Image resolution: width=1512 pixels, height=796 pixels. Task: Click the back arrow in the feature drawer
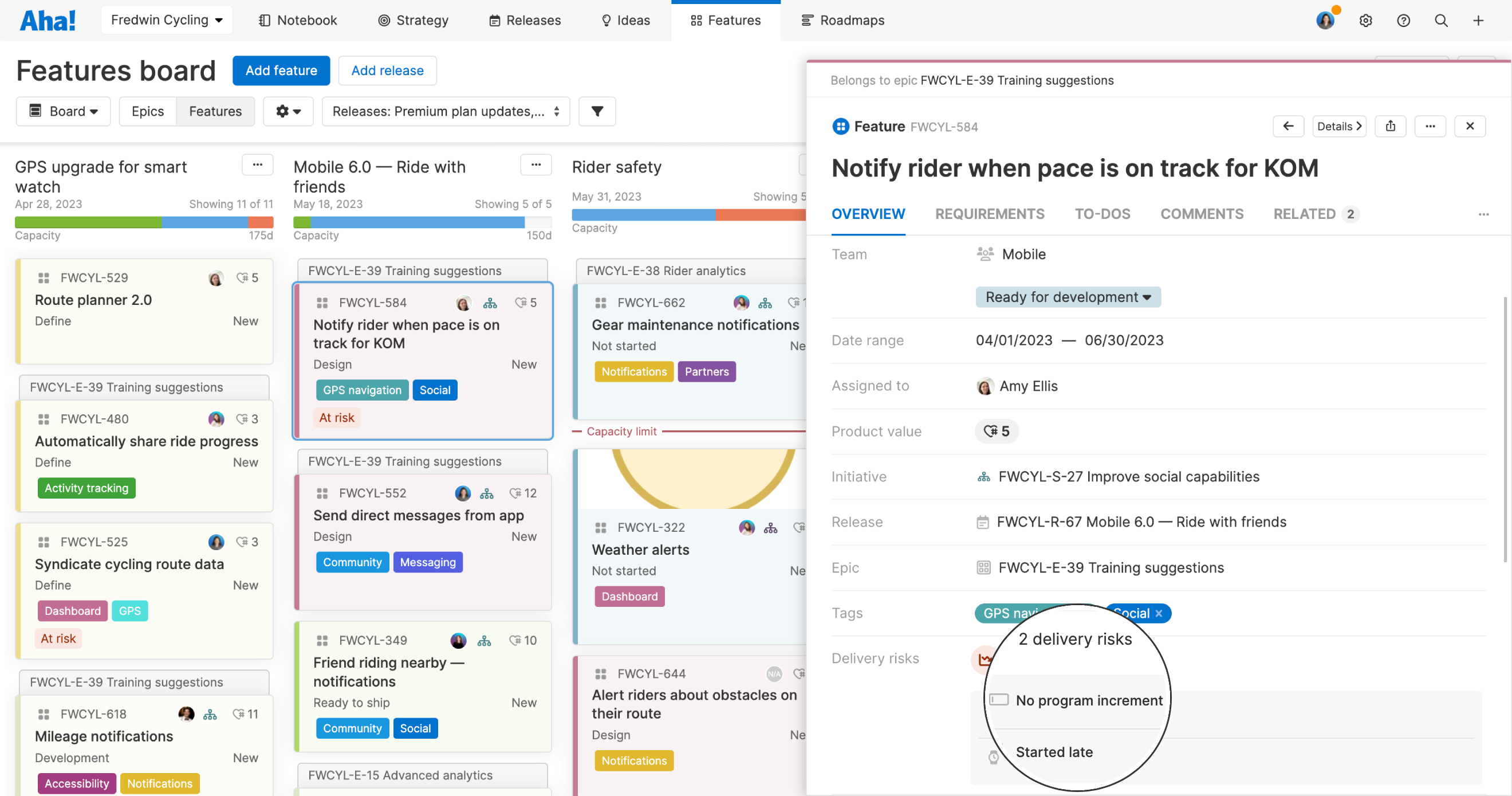1289,126
